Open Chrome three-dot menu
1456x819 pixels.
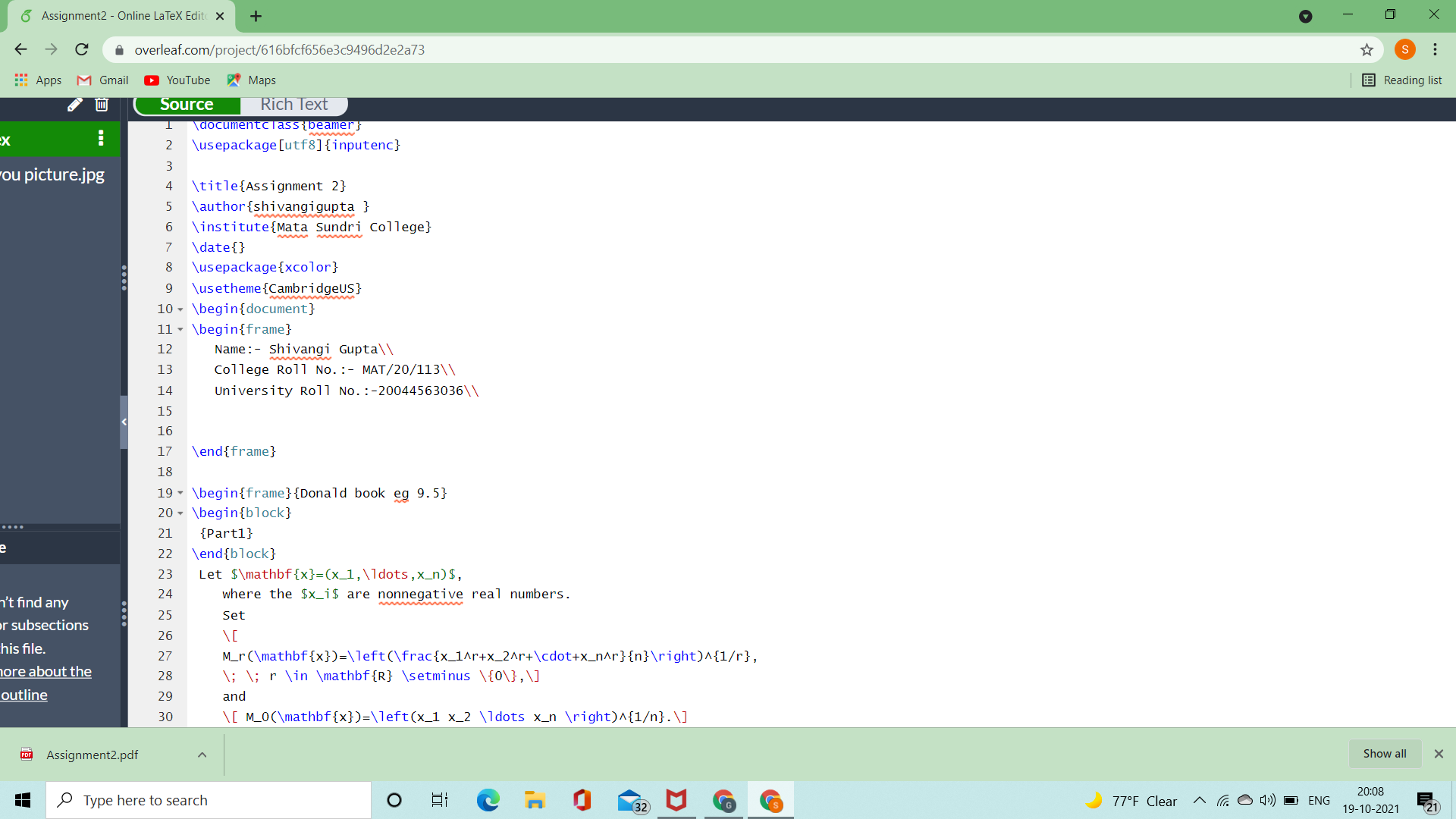pos(1435,49)
